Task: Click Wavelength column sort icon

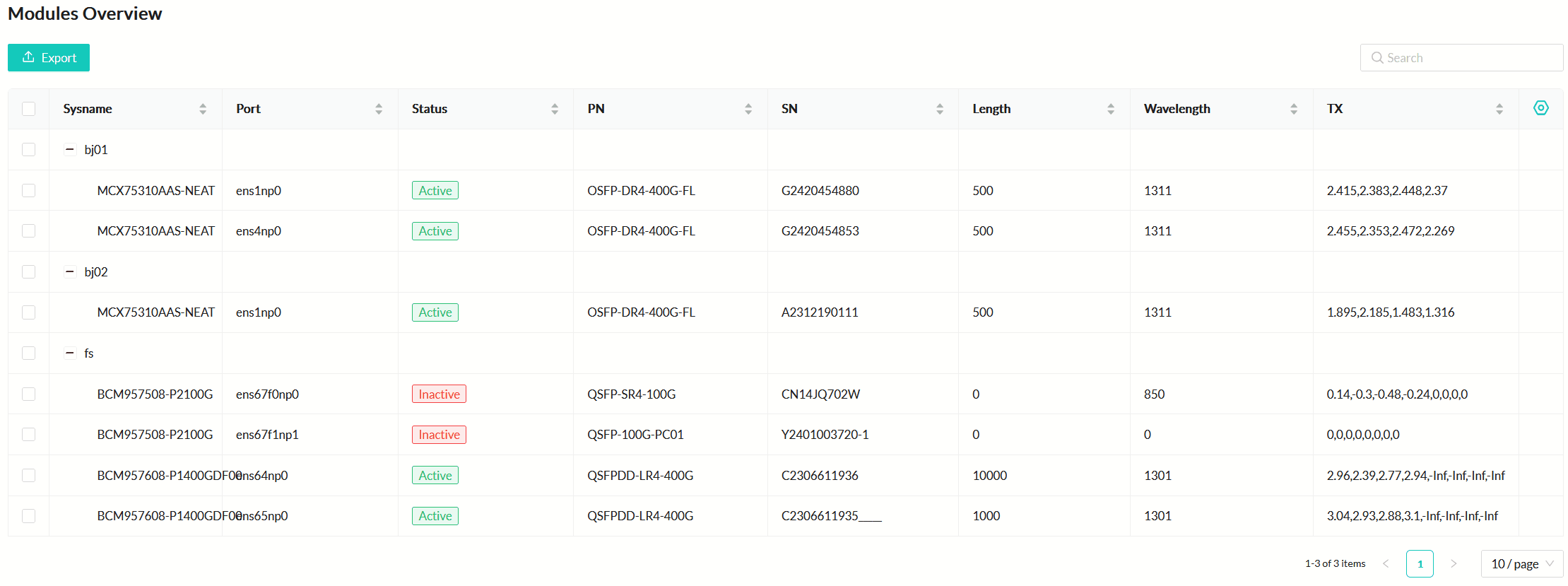Action: pos(1294,109)
